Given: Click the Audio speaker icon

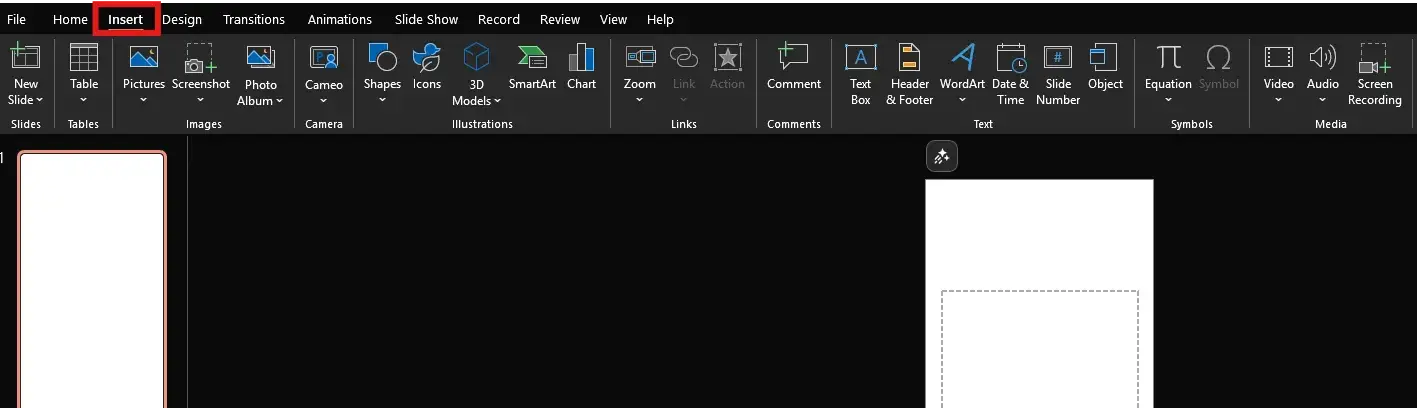Looking at the screenshot, I should click(1323, 57).
